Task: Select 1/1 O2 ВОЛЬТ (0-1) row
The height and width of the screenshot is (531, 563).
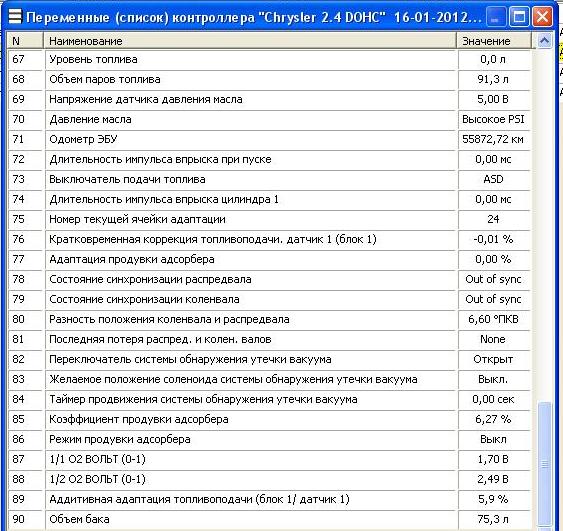Action: (x=269, y=460)
